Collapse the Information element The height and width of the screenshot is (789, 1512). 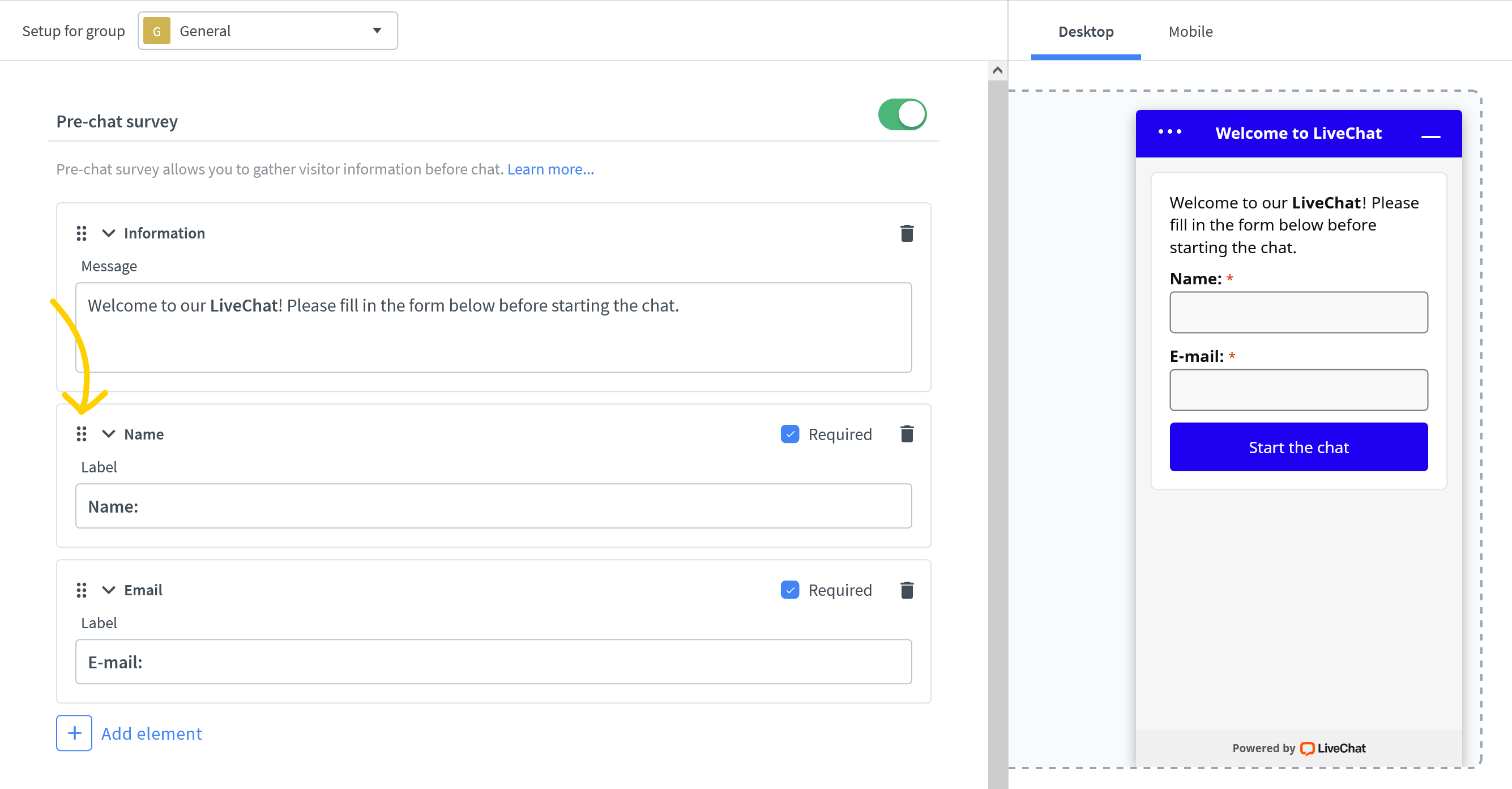[x=108, y=233]
